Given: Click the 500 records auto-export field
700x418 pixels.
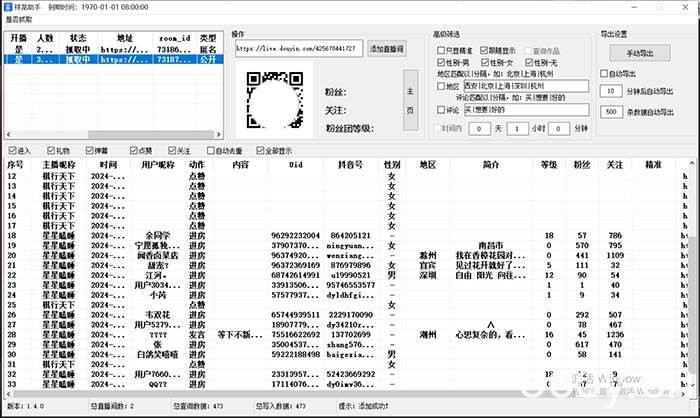Looking at the screenshot, I should [611, 112].
